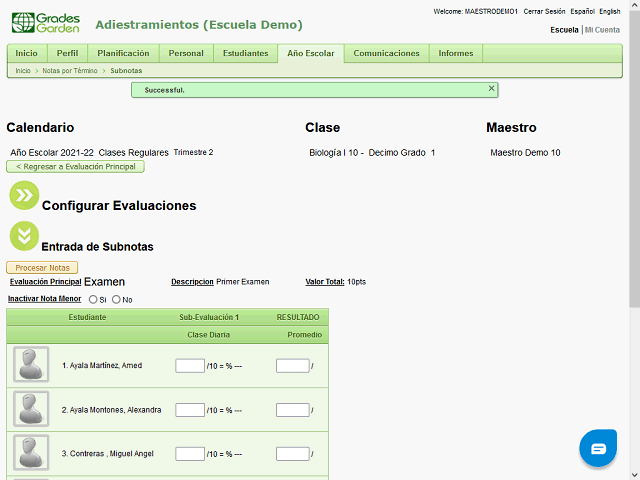
Task: Select Si for Inactivar Nota Menor
Action: [x=94, y=299]
